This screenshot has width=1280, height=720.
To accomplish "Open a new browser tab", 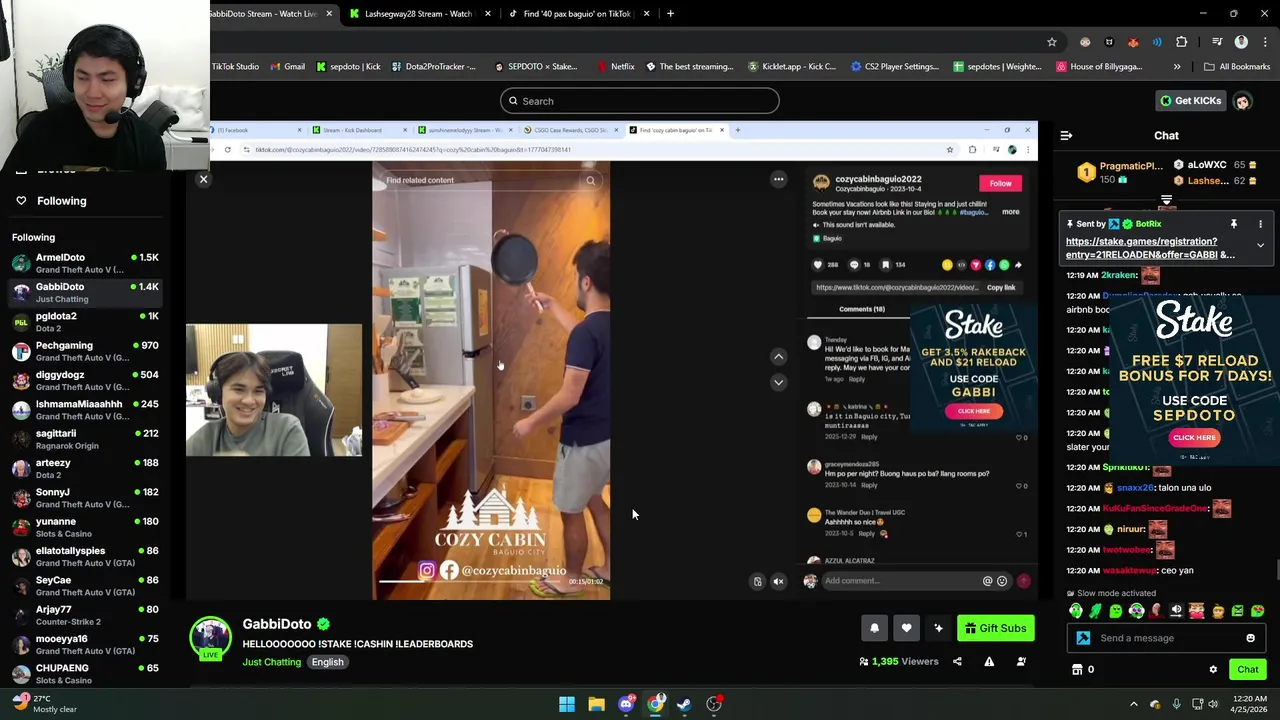I will 670,14.
